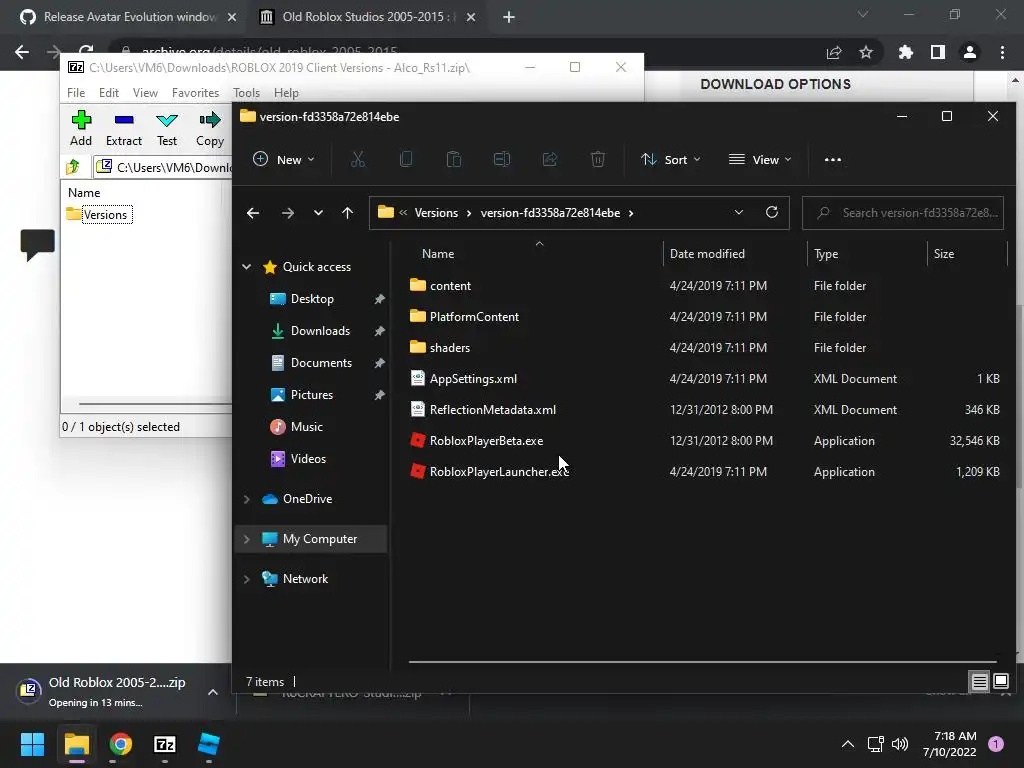Open the Roblox Studio taskbar icon
Viewport: 1024px width, 768px height.
click(x=209, y=744)
